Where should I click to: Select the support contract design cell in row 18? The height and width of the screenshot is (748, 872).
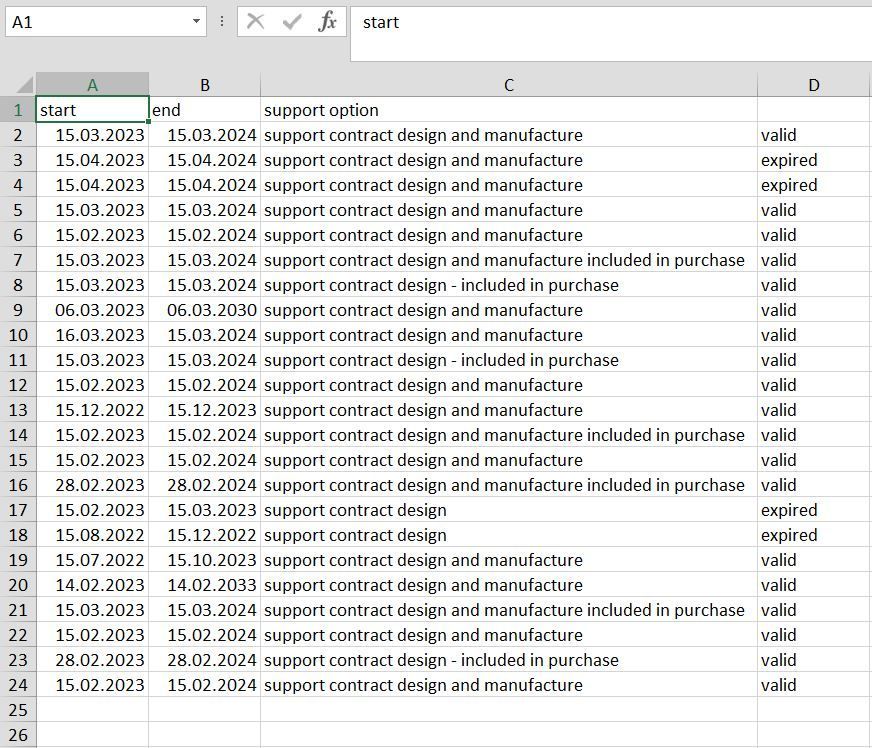[x=509, y=535]
